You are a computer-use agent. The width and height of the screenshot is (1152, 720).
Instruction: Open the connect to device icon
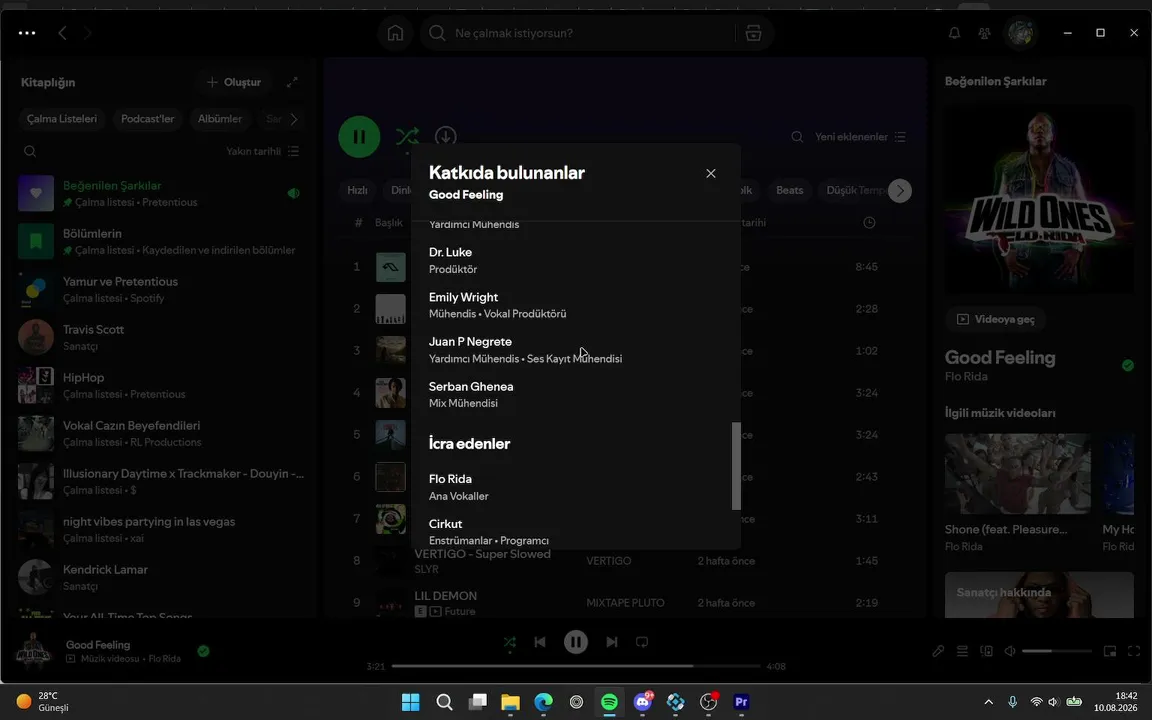[986, 651]
